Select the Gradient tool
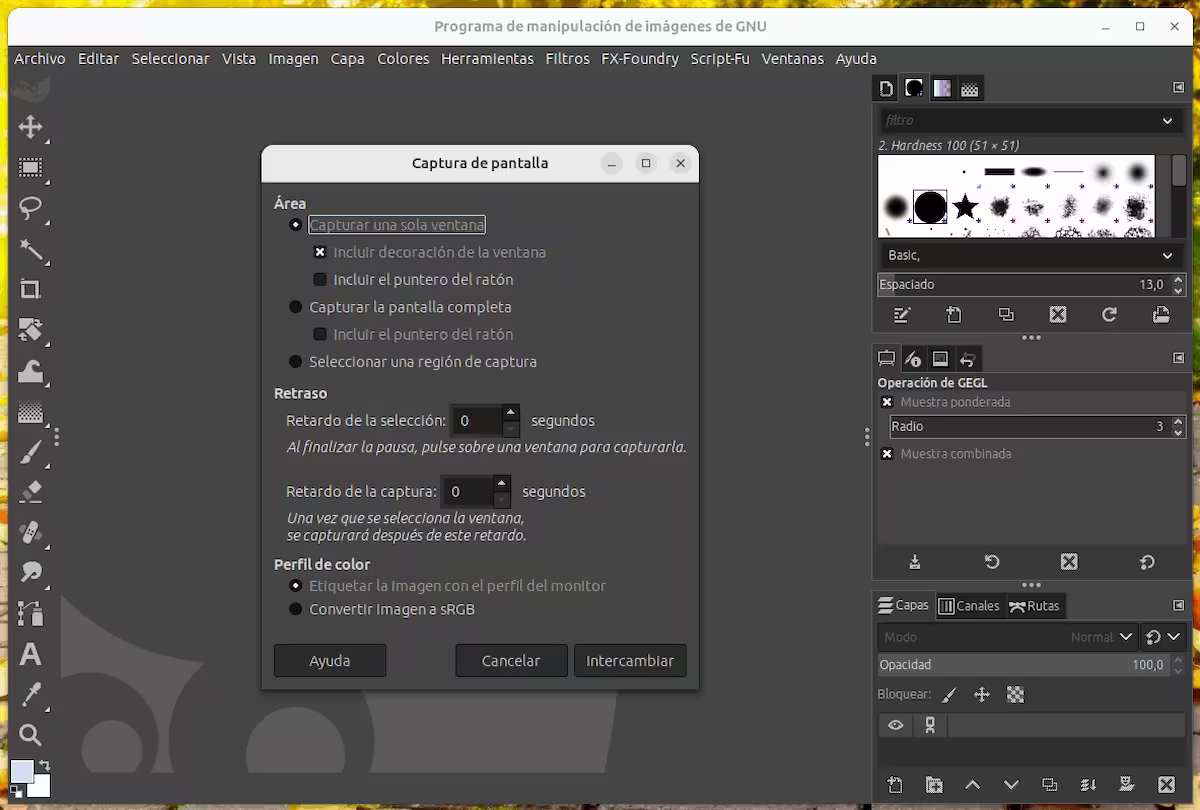 point(31,411)
